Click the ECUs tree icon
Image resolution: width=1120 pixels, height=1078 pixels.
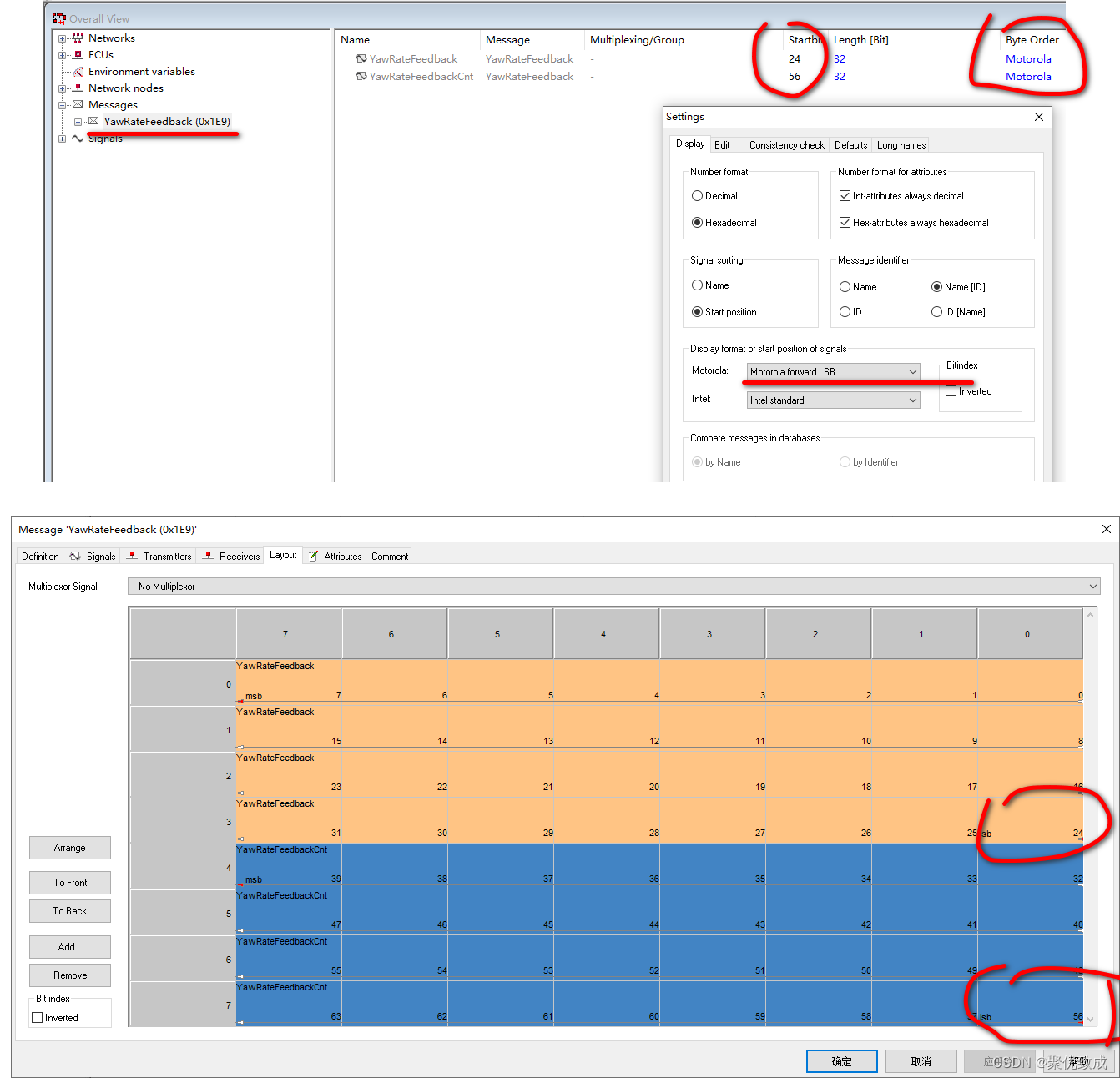click(x=78, y=55)
